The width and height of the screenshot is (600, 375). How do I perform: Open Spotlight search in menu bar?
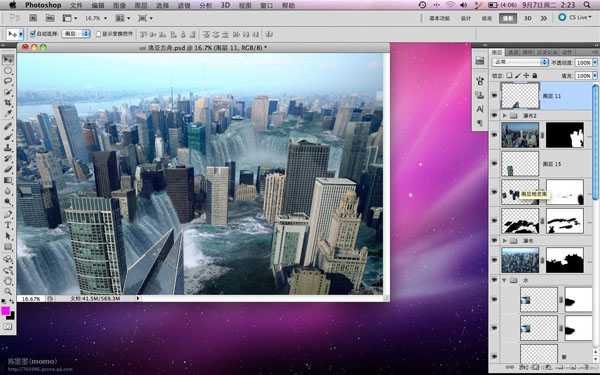pyautogui.click(x=587, y=5)
